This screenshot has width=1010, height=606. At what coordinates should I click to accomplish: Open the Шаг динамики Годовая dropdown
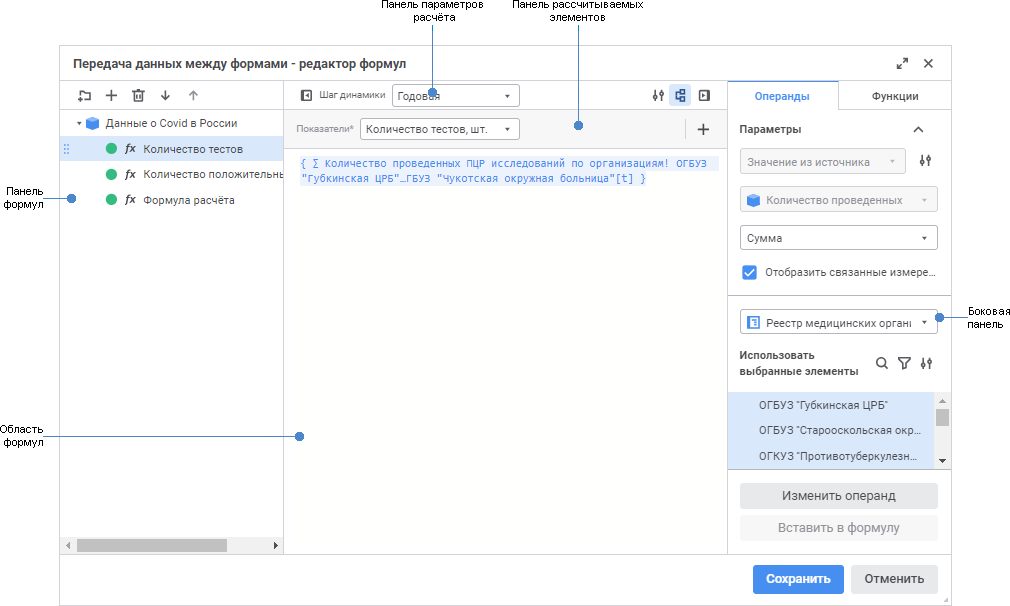pos(455,96)
